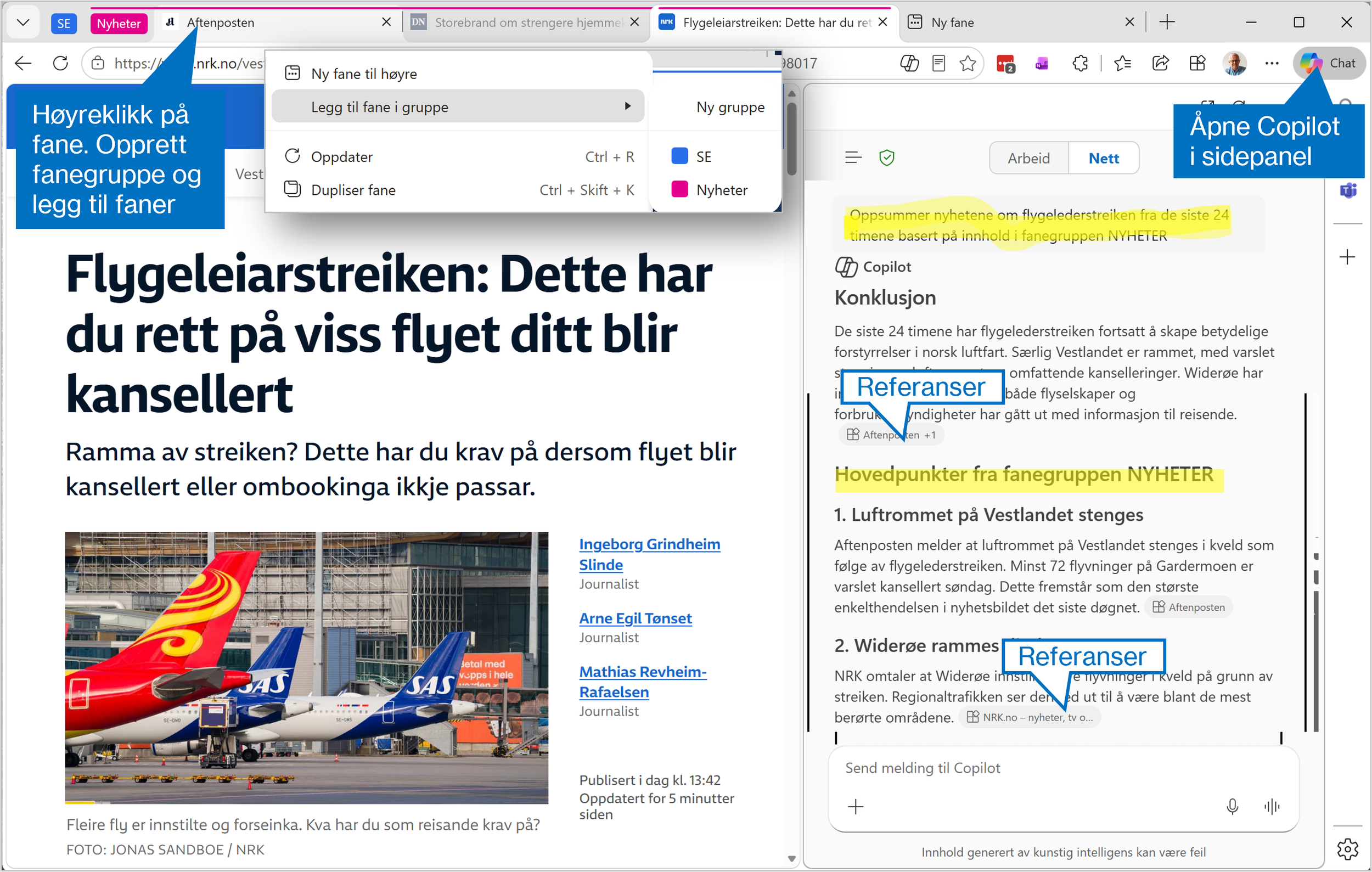Image resolution: width=1372 pixels, height=872 pixels.
Task: Select the SE tab group label
Action: point(64,24)
